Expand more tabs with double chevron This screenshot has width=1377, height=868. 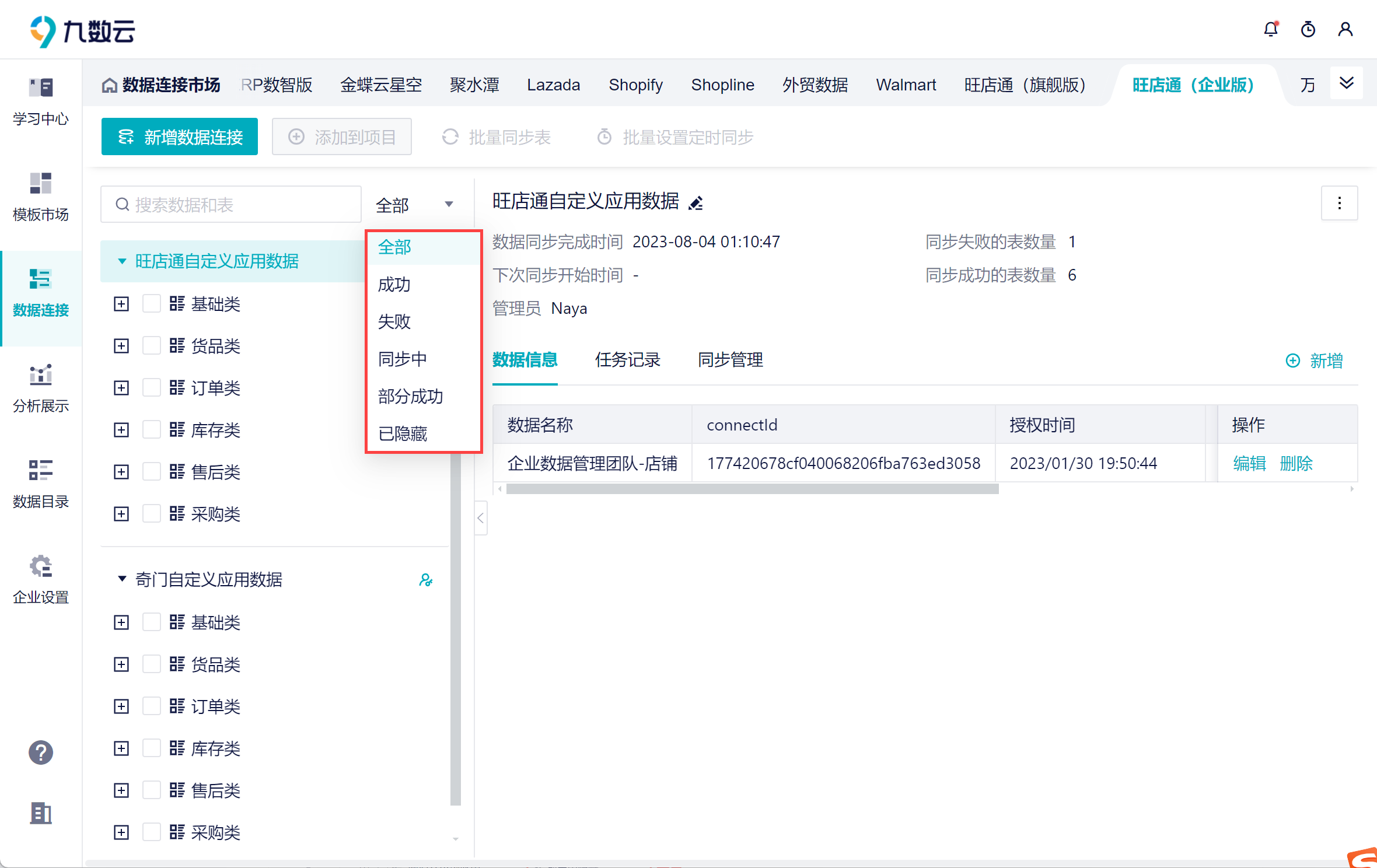tap(1346, 83)
